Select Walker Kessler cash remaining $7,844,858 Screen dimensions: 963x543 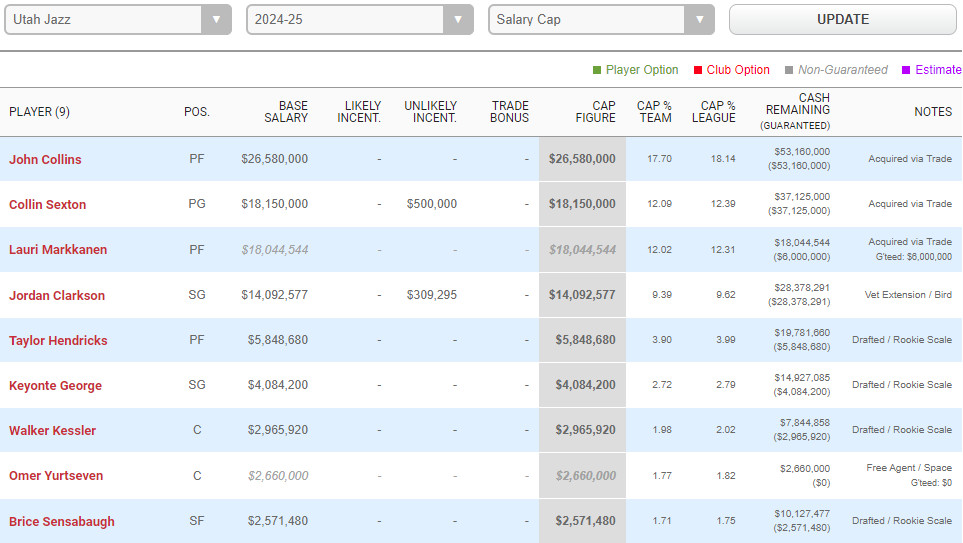[805, 423]
